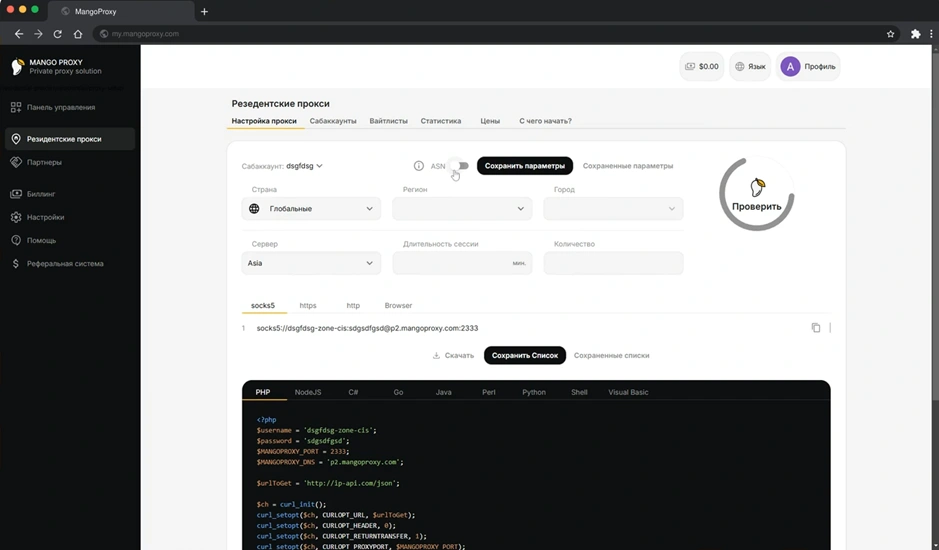
Task: Toggle the ASN switch
Action: click(x=460, y=166)
